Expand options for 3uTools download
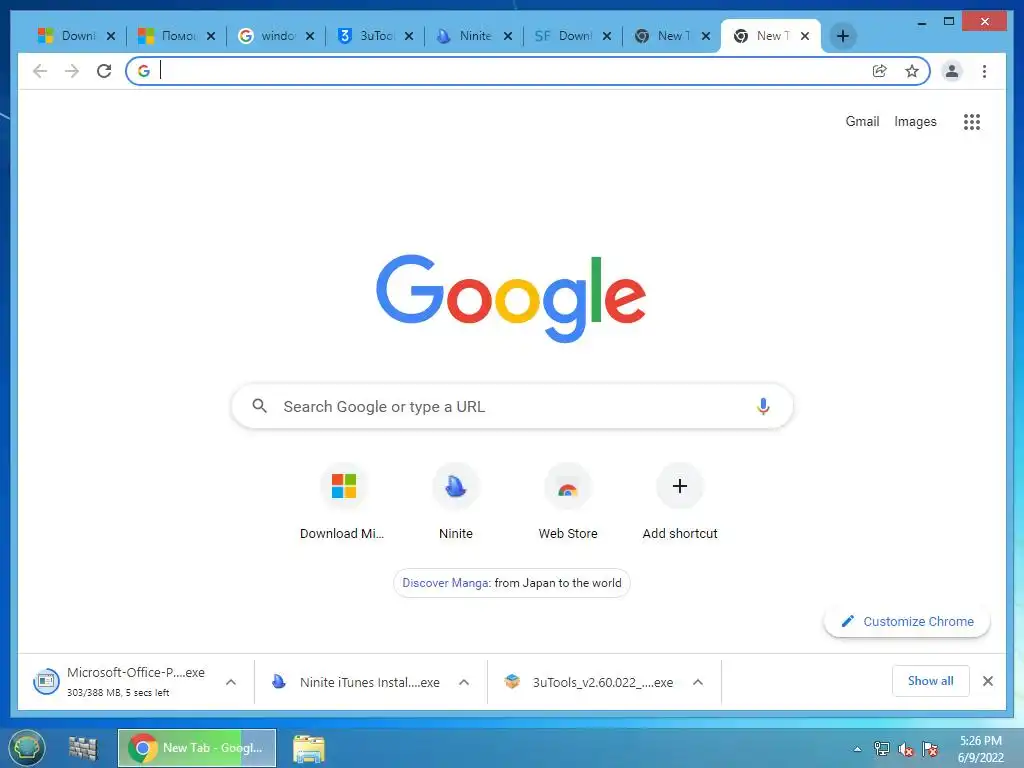The height and width of the screenshot is (768, 1024). click(697, 682)
